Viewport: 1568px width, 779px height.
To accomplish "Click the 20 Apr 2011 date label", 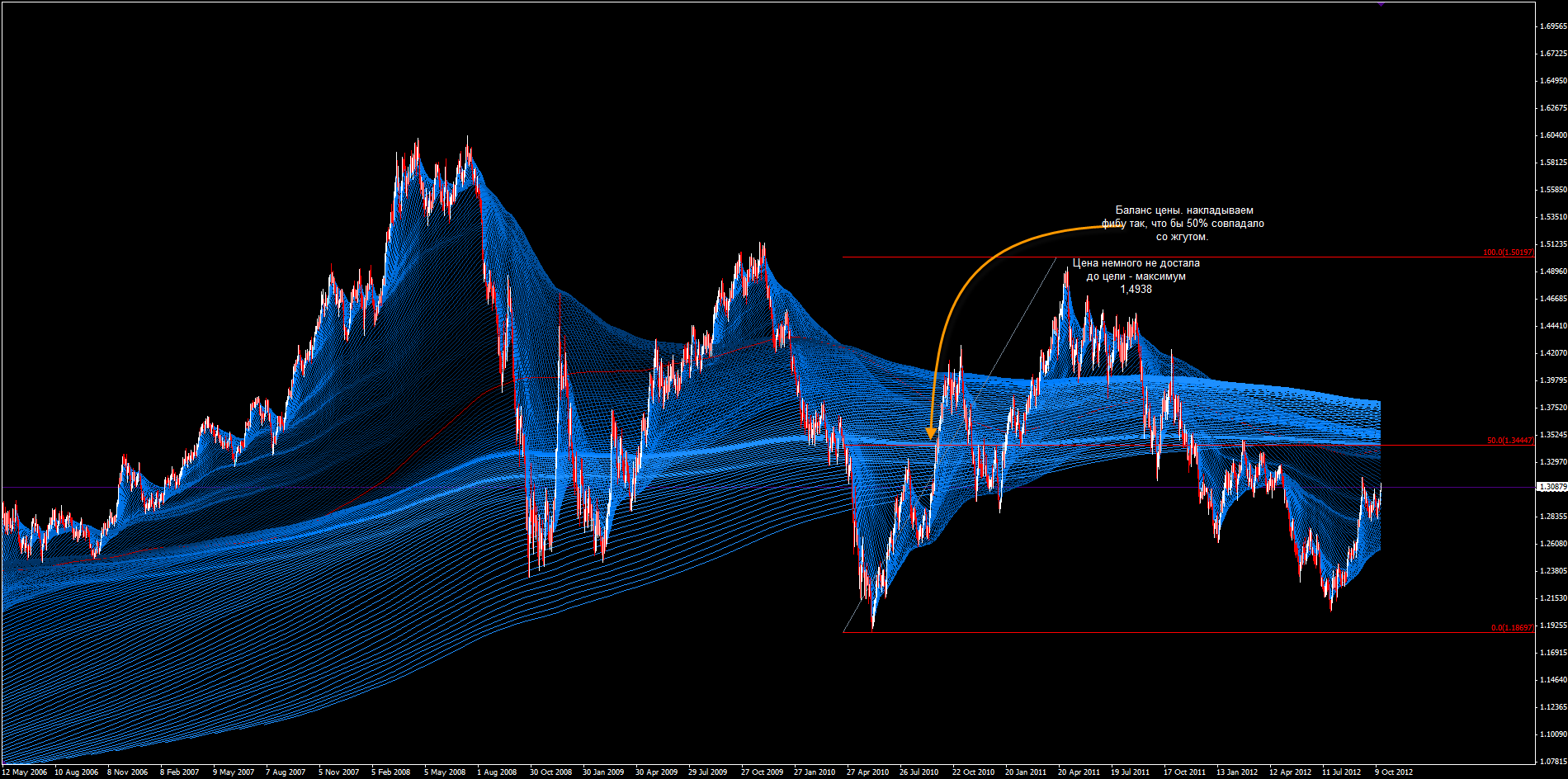I will (1079, 772).
